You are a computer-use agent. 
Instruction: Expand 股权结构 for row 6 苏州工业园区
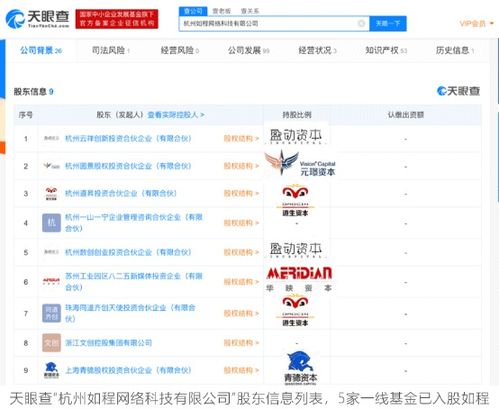pyautogui.click(x=241, y=282)
